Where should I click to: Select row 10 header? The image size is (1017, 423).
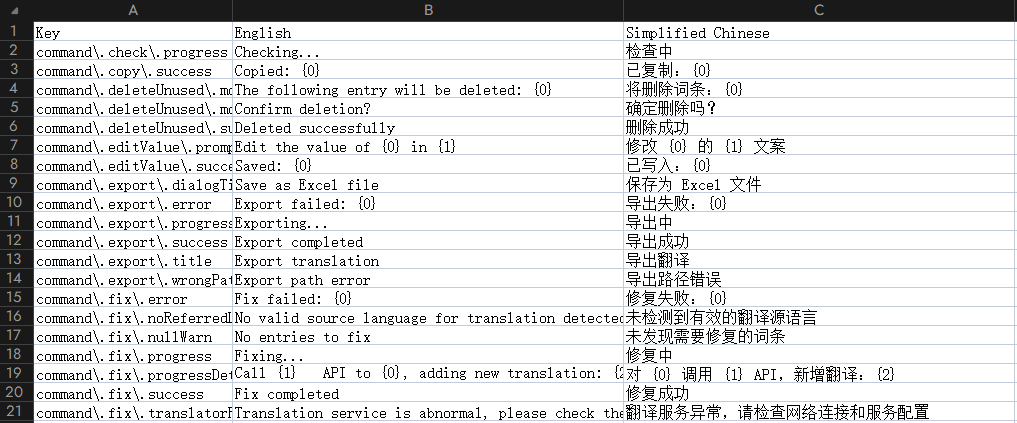click(16, 203)
